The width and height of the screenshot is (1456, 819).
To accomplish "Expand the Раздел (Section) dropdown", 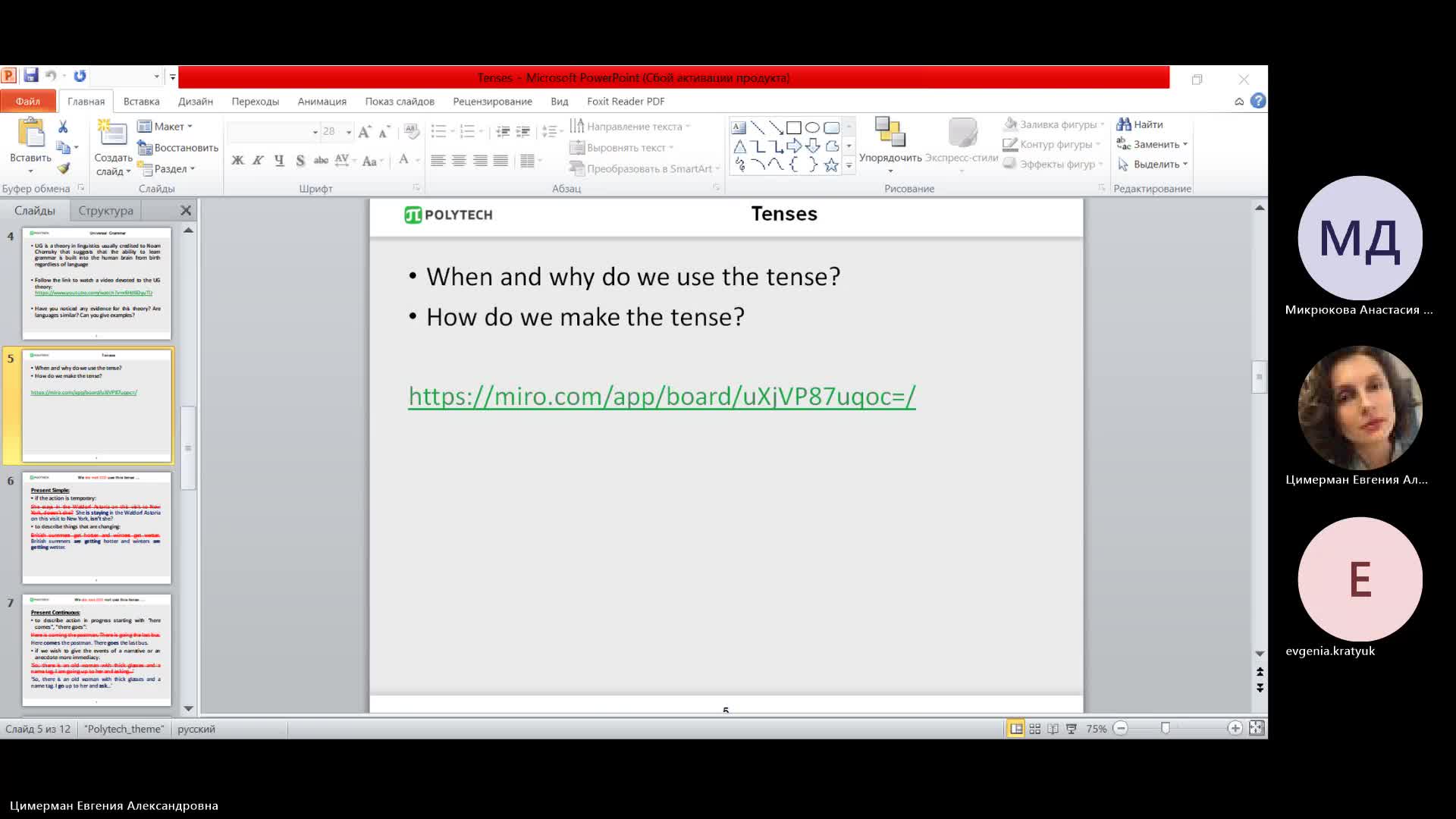I will pyautogui.click(x=166, y=169).
